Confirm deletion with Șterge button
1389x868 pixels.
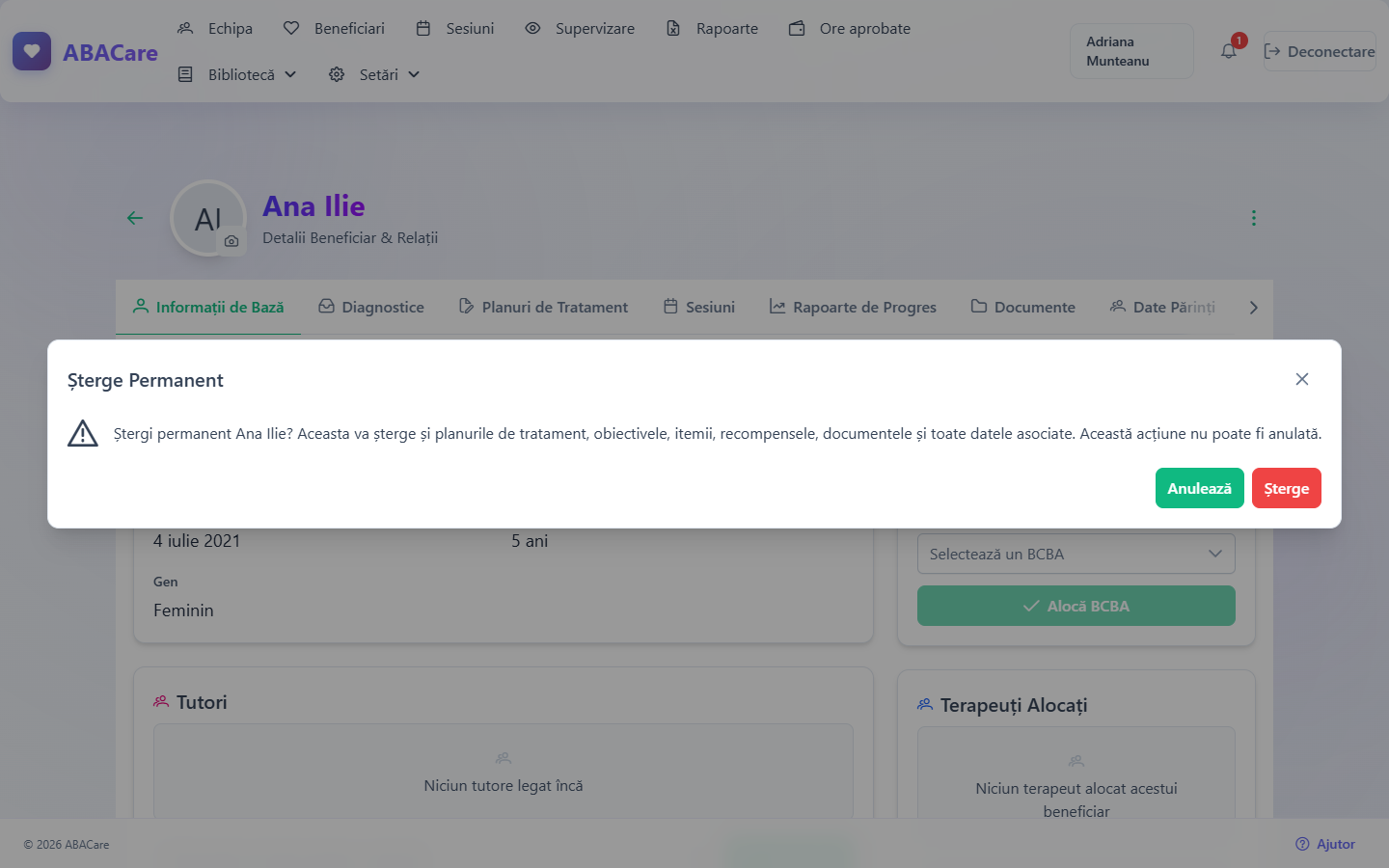click(x=1286, y=488)
